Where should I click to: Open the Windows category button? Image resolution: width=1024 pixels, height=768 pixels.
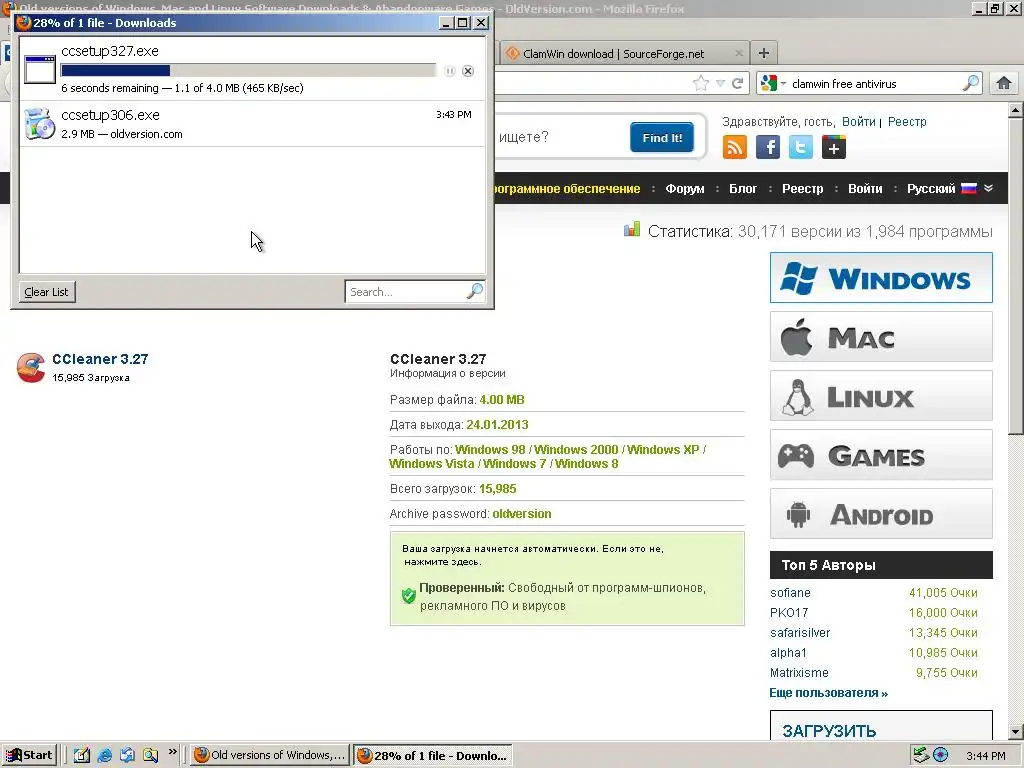tap(881, 278)
